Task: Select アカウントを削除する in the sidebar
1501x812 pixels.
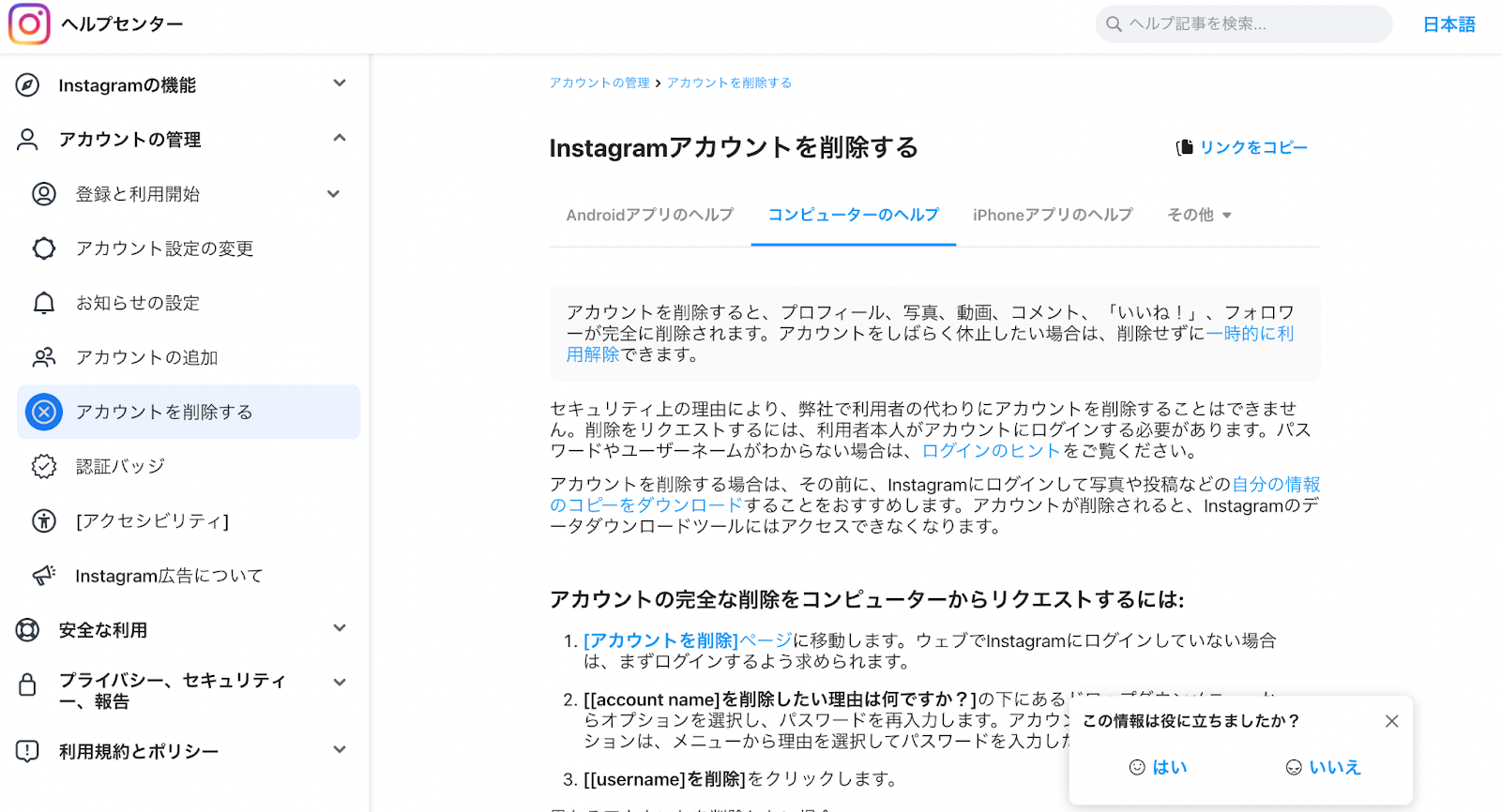Action: [x=189, y=412]
